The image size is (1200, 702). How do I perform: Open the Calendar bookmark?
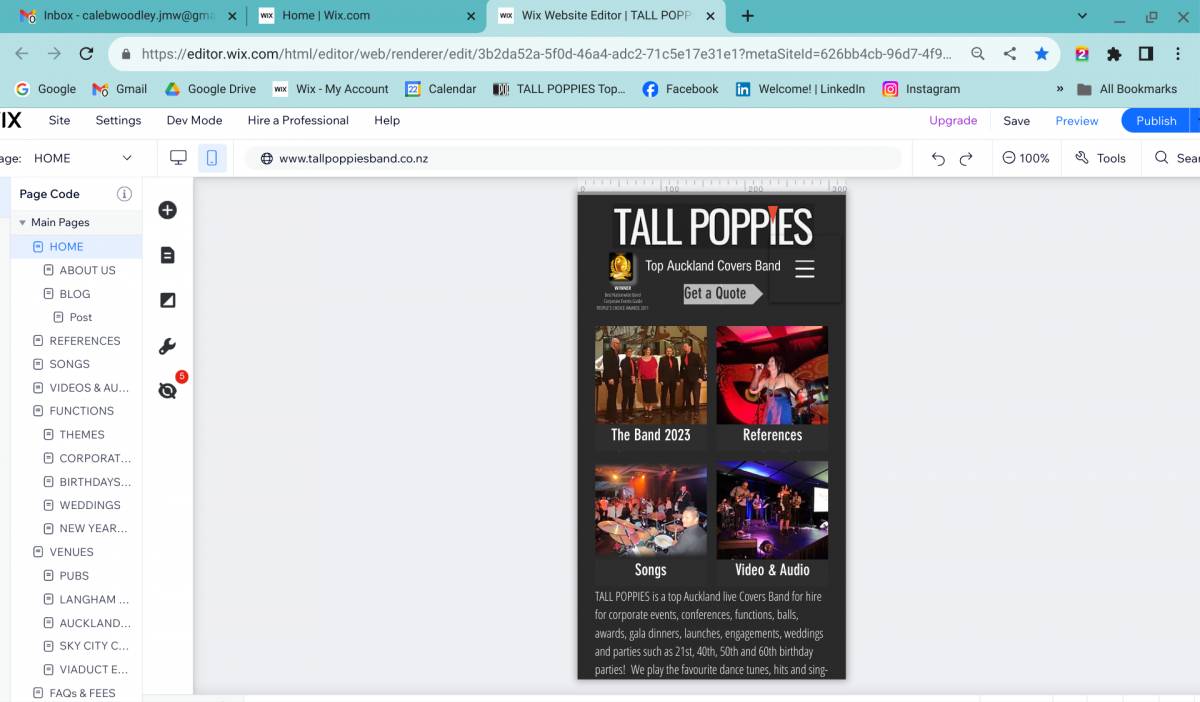point(440,89)
